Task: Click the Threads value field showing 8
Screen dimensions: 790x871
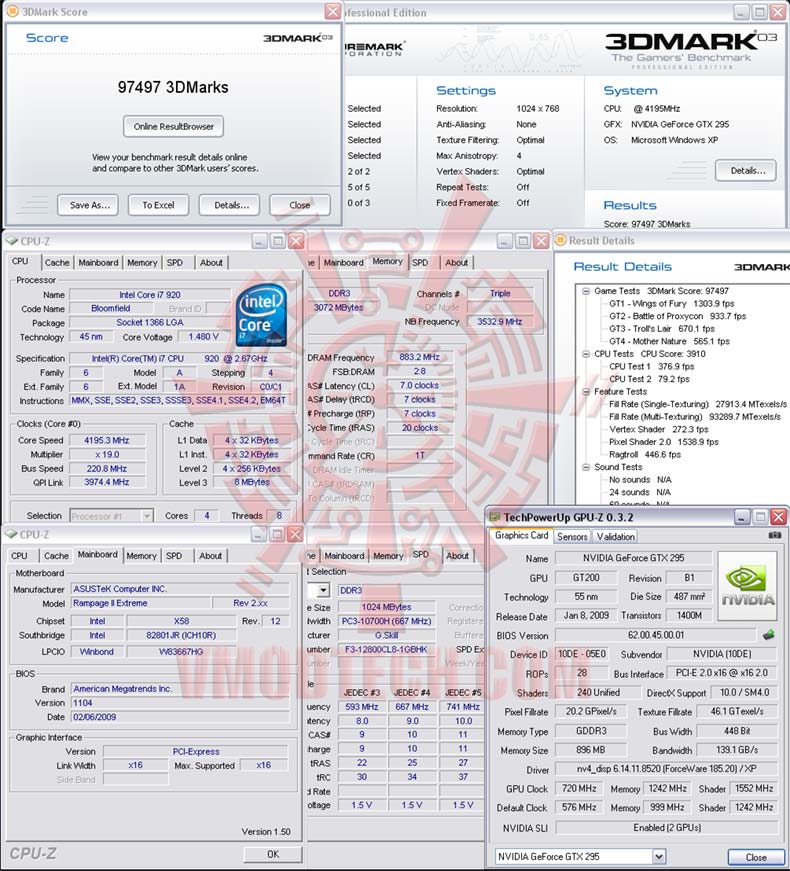Action: click(279, 516)
